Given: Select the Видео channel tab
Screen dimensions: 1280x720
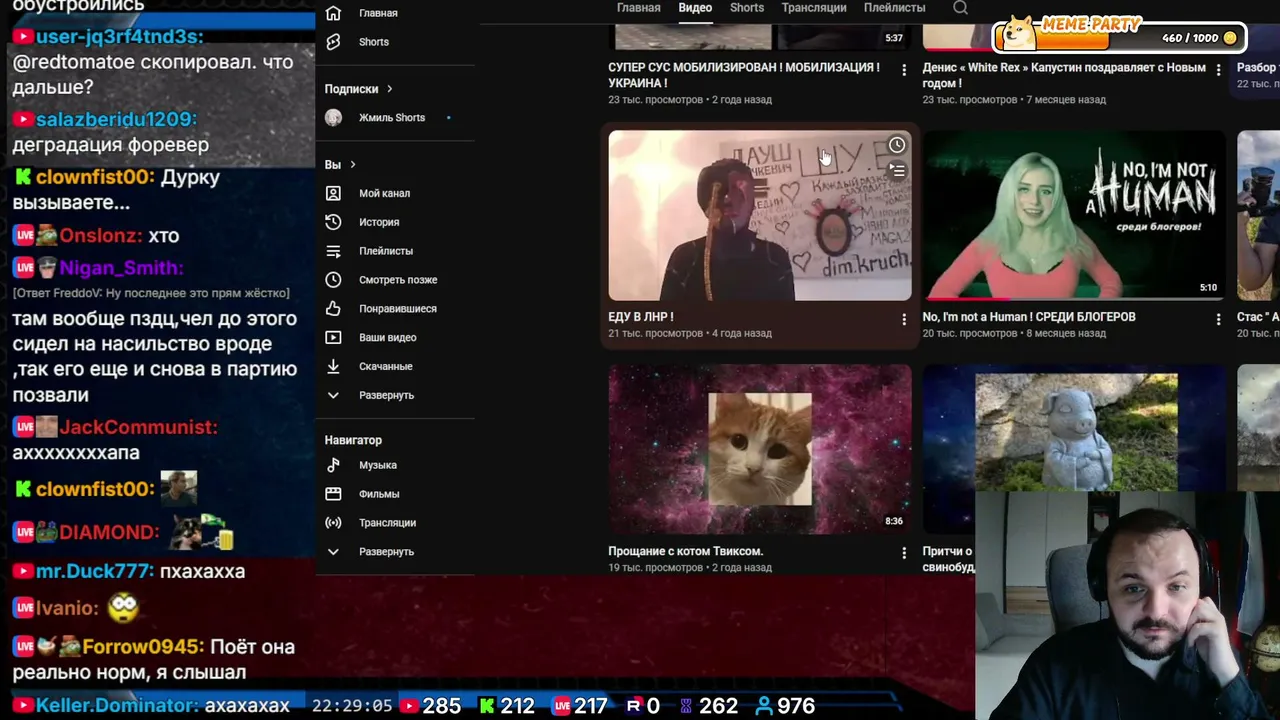Looking at the screenshot, I should pyautogui.click(x=695, y=8).
